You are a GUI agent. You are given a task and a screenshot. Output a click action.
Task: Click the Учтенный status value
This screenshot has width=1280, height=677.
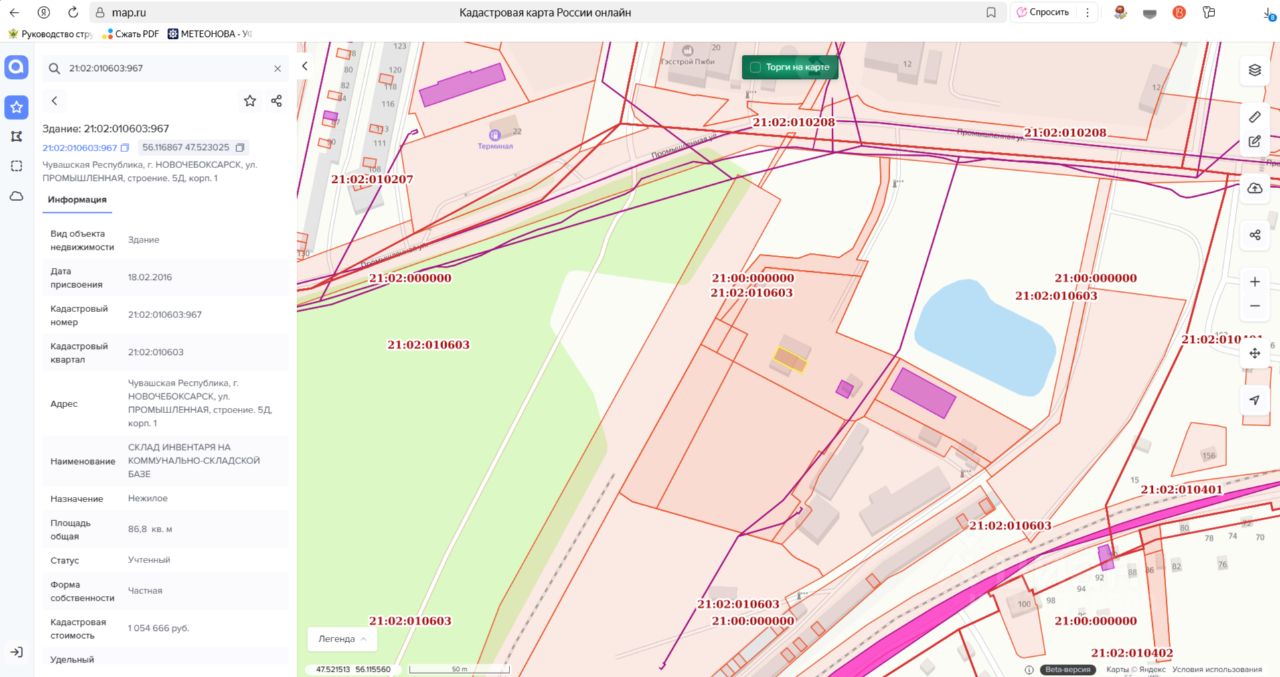pyautogui.click(x=149, y=560)
